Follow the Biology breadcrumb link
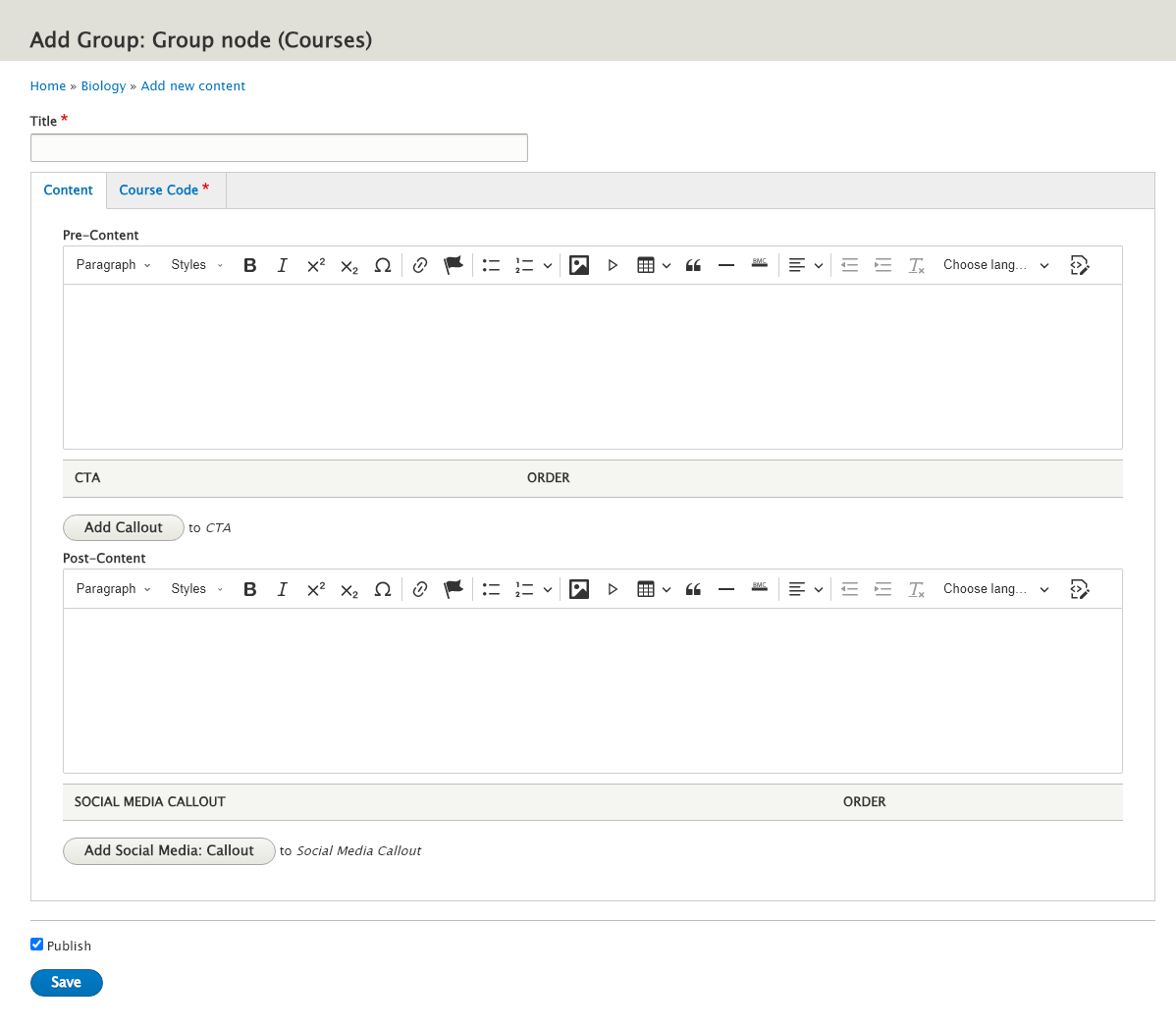The image size is (1176, 1030). [x=103, y=86]
